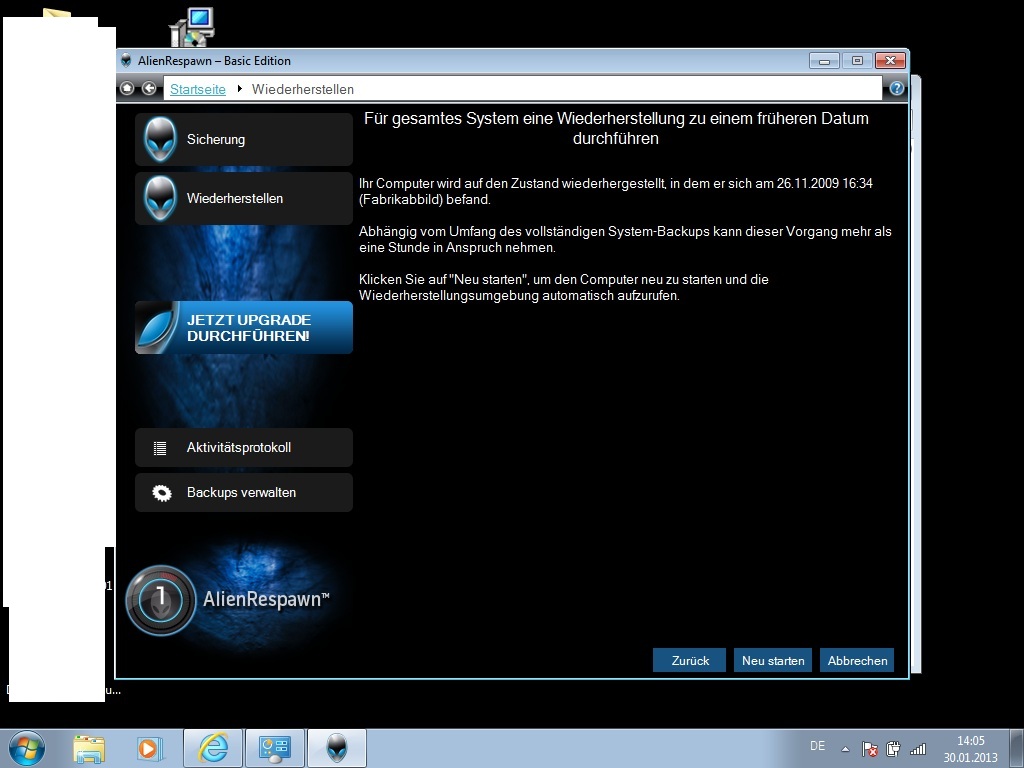
Task: Open the Sicherung section
Action: (244, 139)
